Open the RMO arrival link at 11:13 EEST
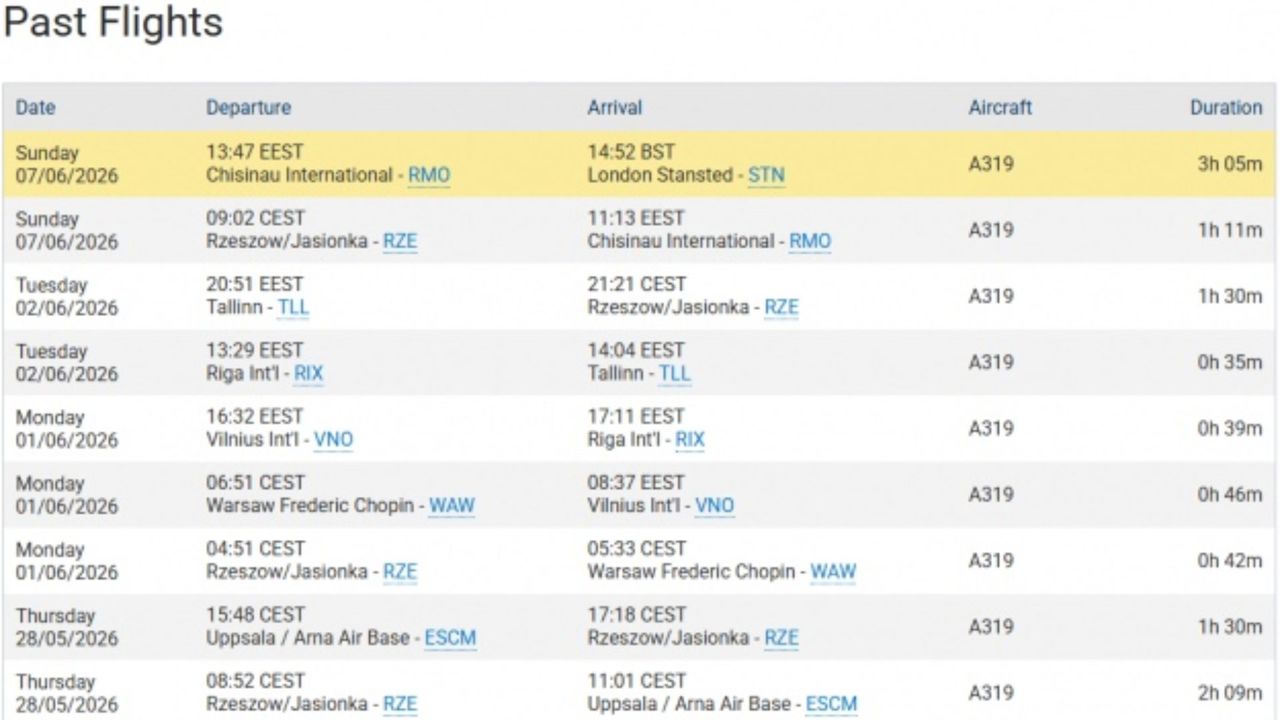Screen dimensions: 1280x720 click(810, 241)
